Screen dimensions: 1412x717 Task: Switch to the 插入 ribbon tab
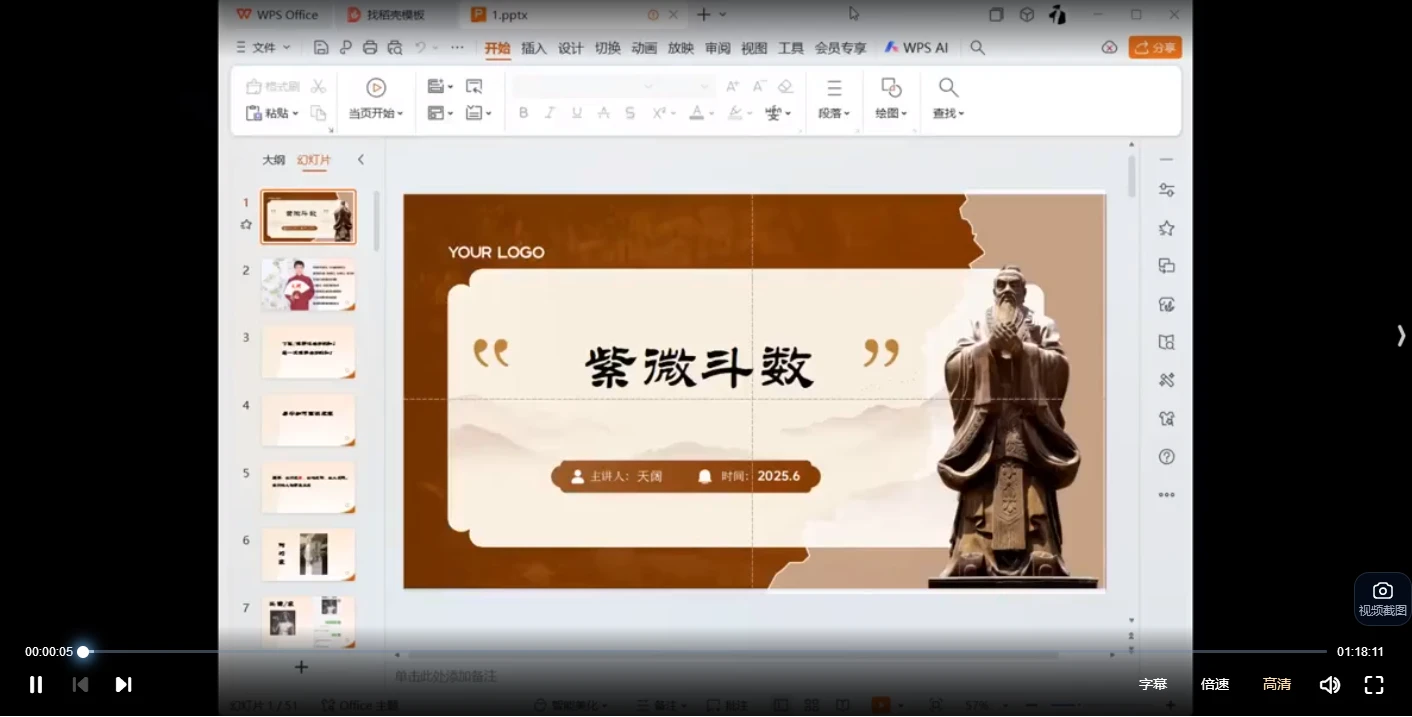(x=534, y=47)
